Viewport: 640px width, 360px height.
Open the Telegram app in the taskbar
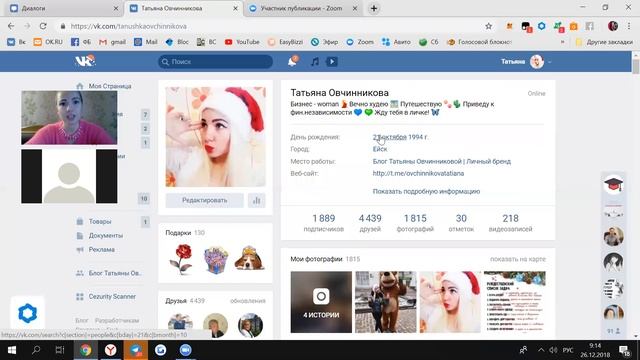pos(136,350)
